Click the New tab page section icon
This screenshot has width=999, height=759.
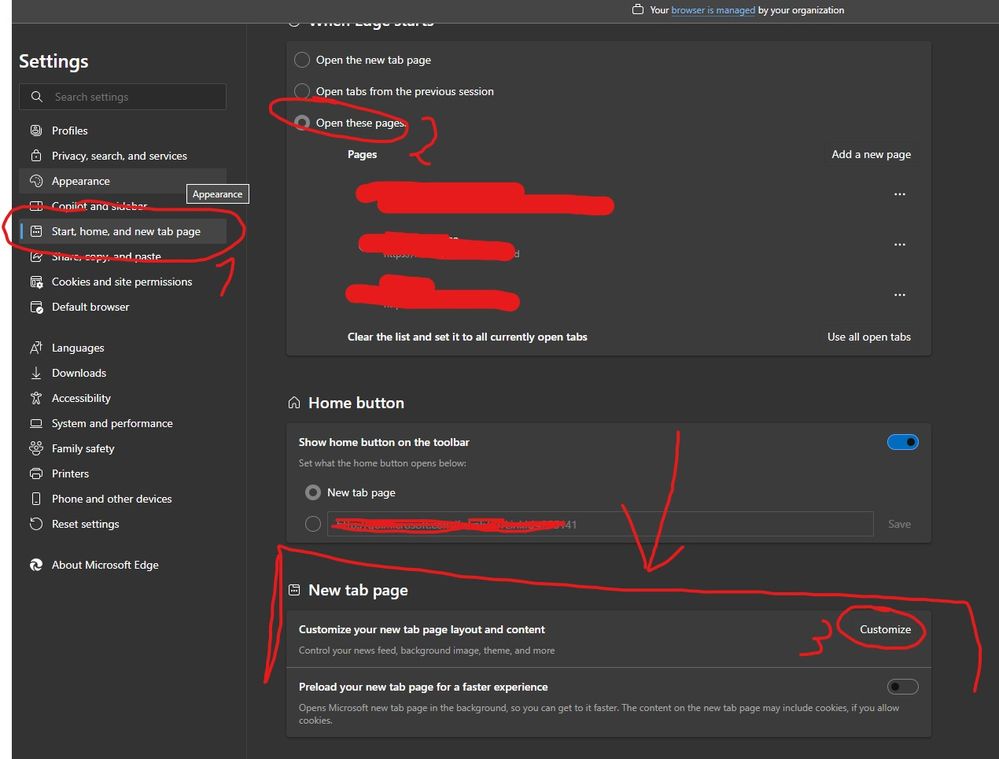[x=294, y=590]
